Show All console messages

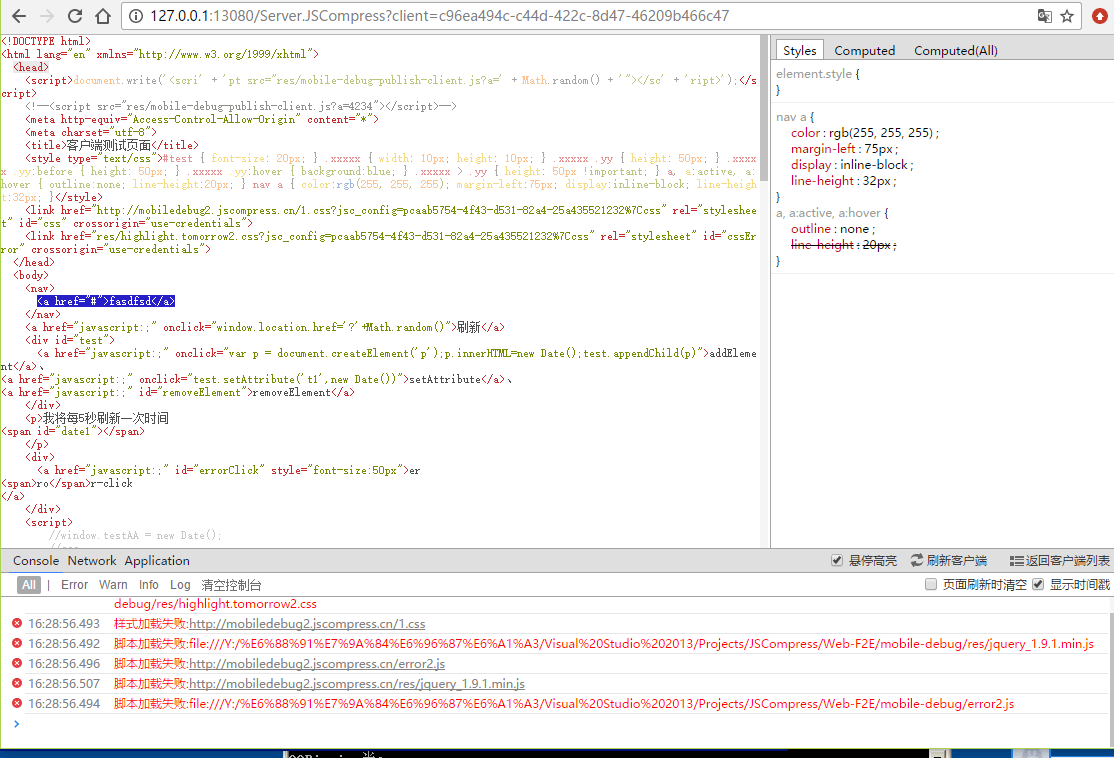click(x=28, y=585)
